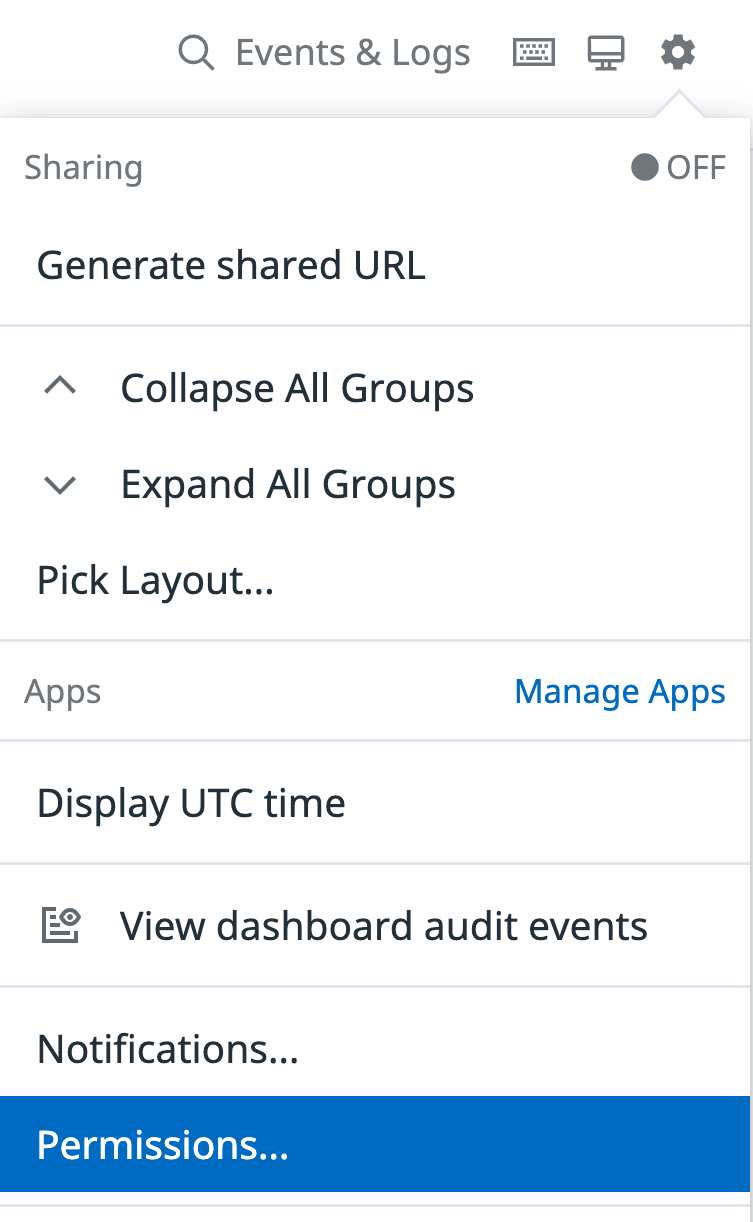
Task: Choose Generate shared URL
Action: tap(231, 265)
